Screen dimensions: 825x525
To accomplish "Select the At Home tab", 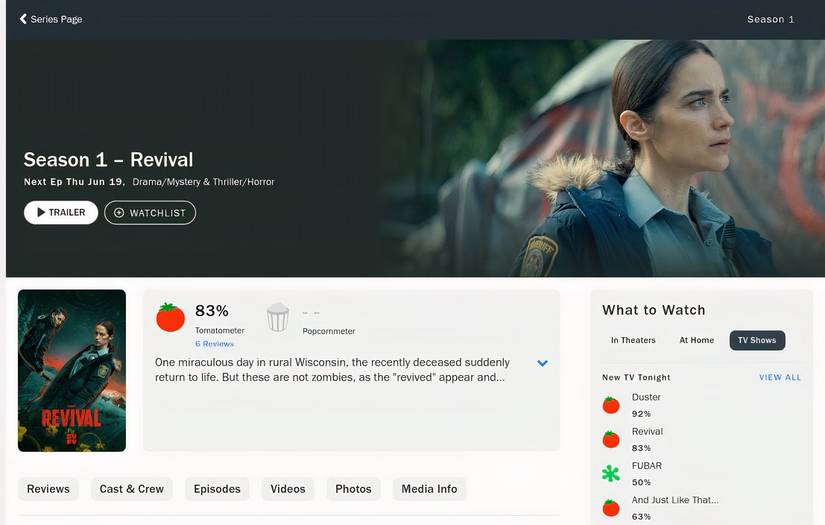I will [x=696, y=340].
